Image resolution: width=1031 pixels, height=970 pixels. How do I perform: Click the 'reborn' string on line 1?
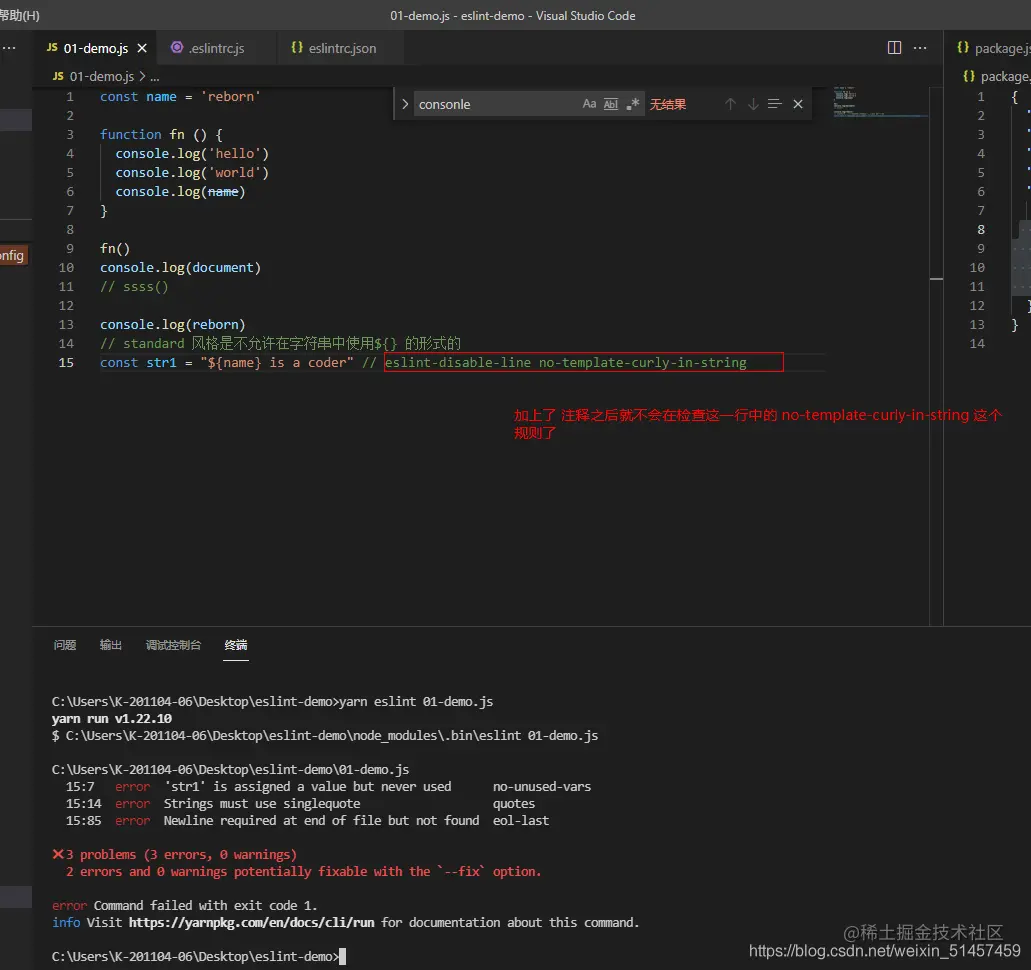coord(231,96)
